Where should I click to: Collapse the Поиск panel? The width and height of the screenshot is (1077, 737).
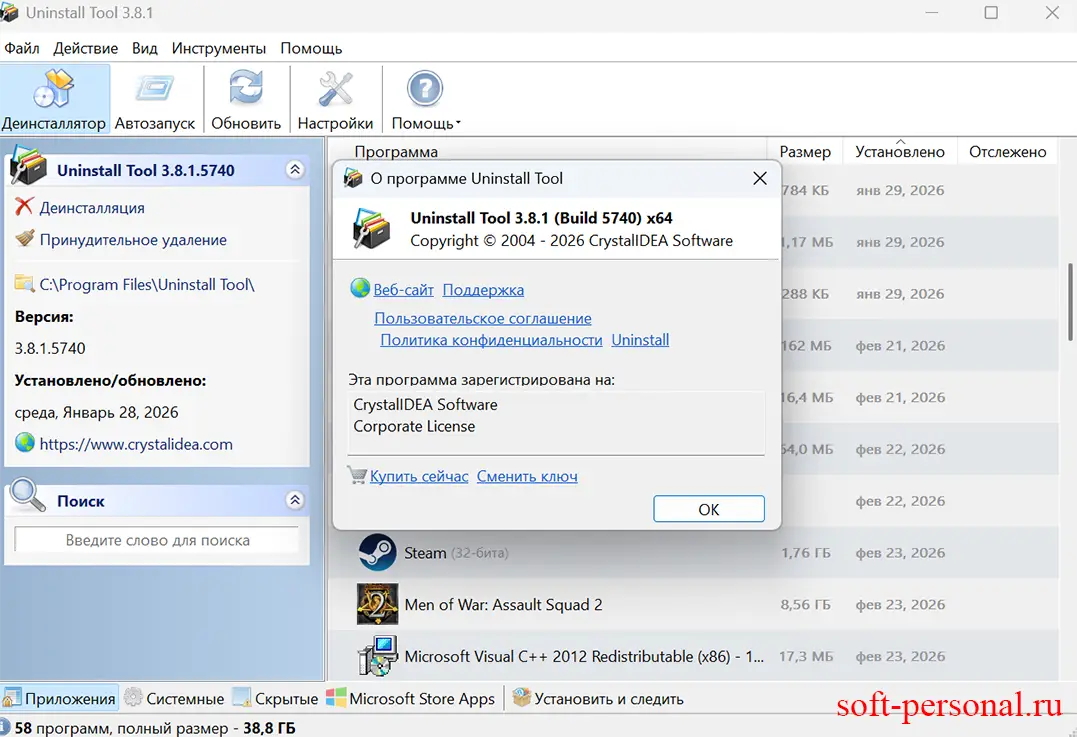295,500
